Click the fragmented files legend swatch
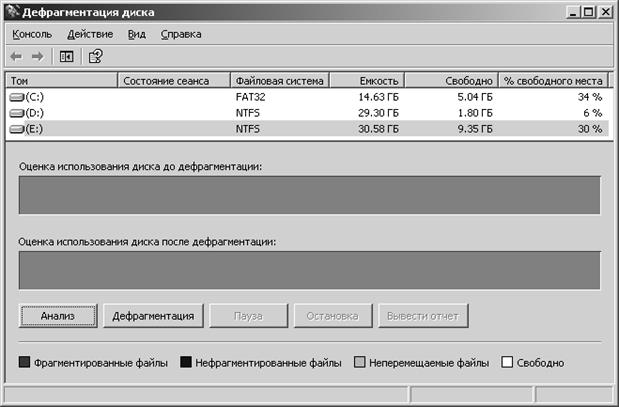This screenshot has height=407, width=619. point(24,362)
